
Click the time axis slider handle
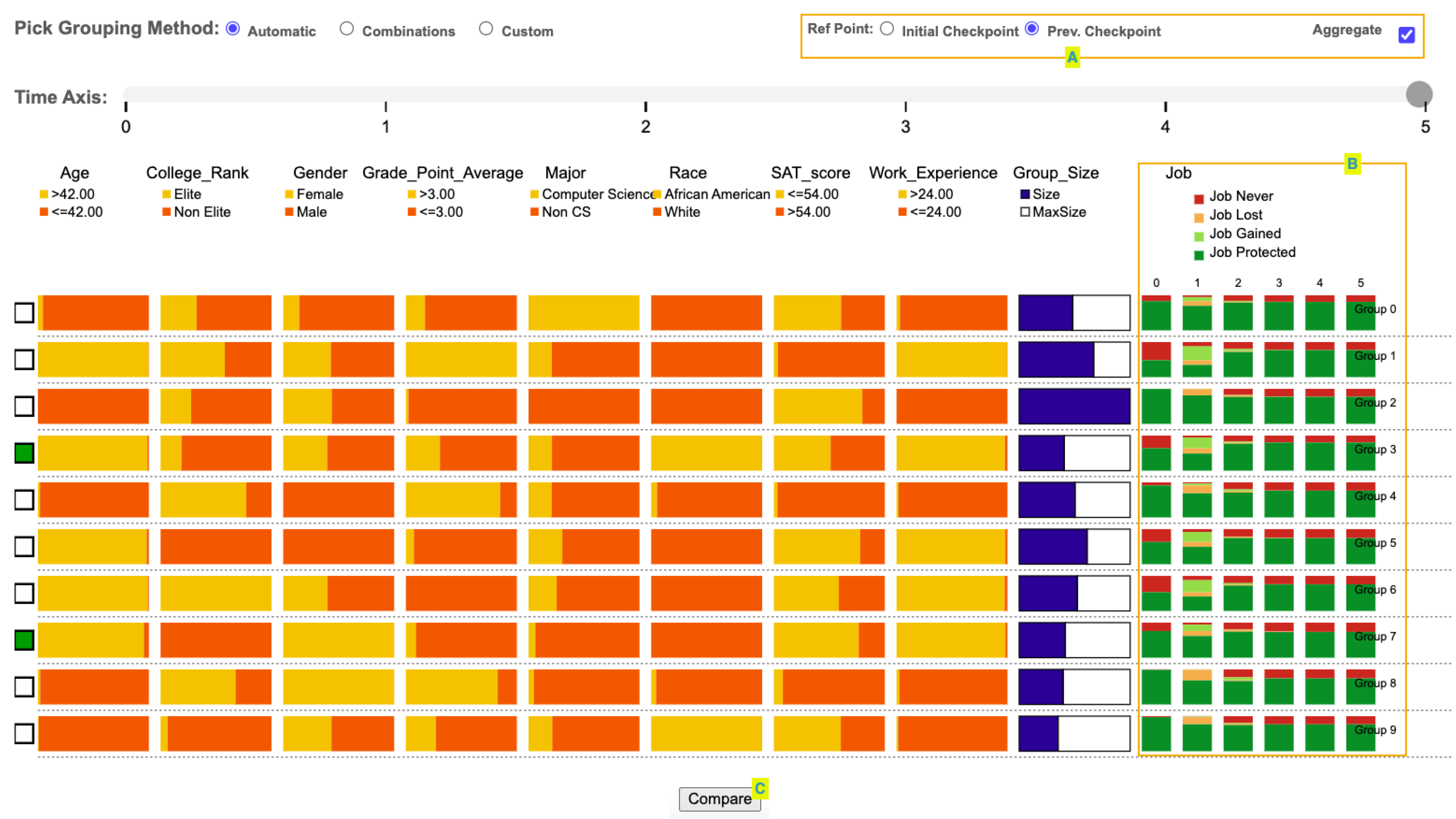click(x=1419, y=94)
